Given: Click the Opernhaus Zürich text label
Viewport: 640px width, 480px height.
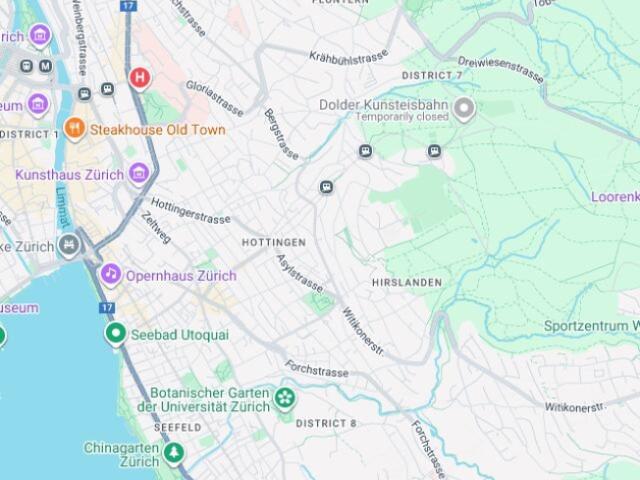Looking at the screenshot, I should (x=181, y=276).
